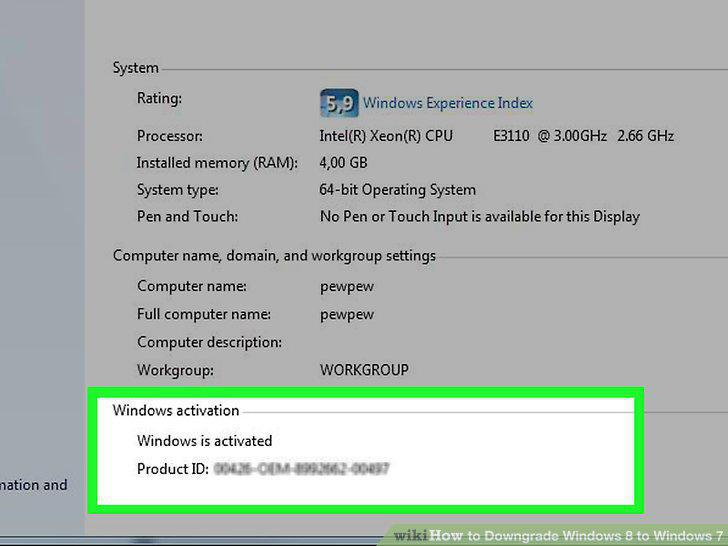Select the '4,00 GB' installed memory value

click(x=343, y=163)
